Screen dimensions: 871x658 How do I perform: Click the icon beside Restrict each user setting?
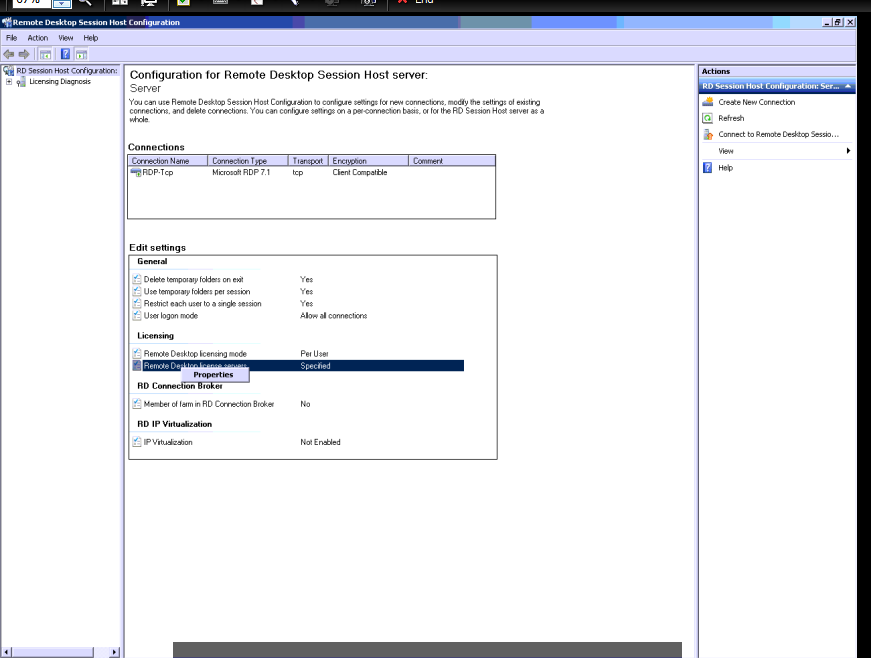(137, 303)
